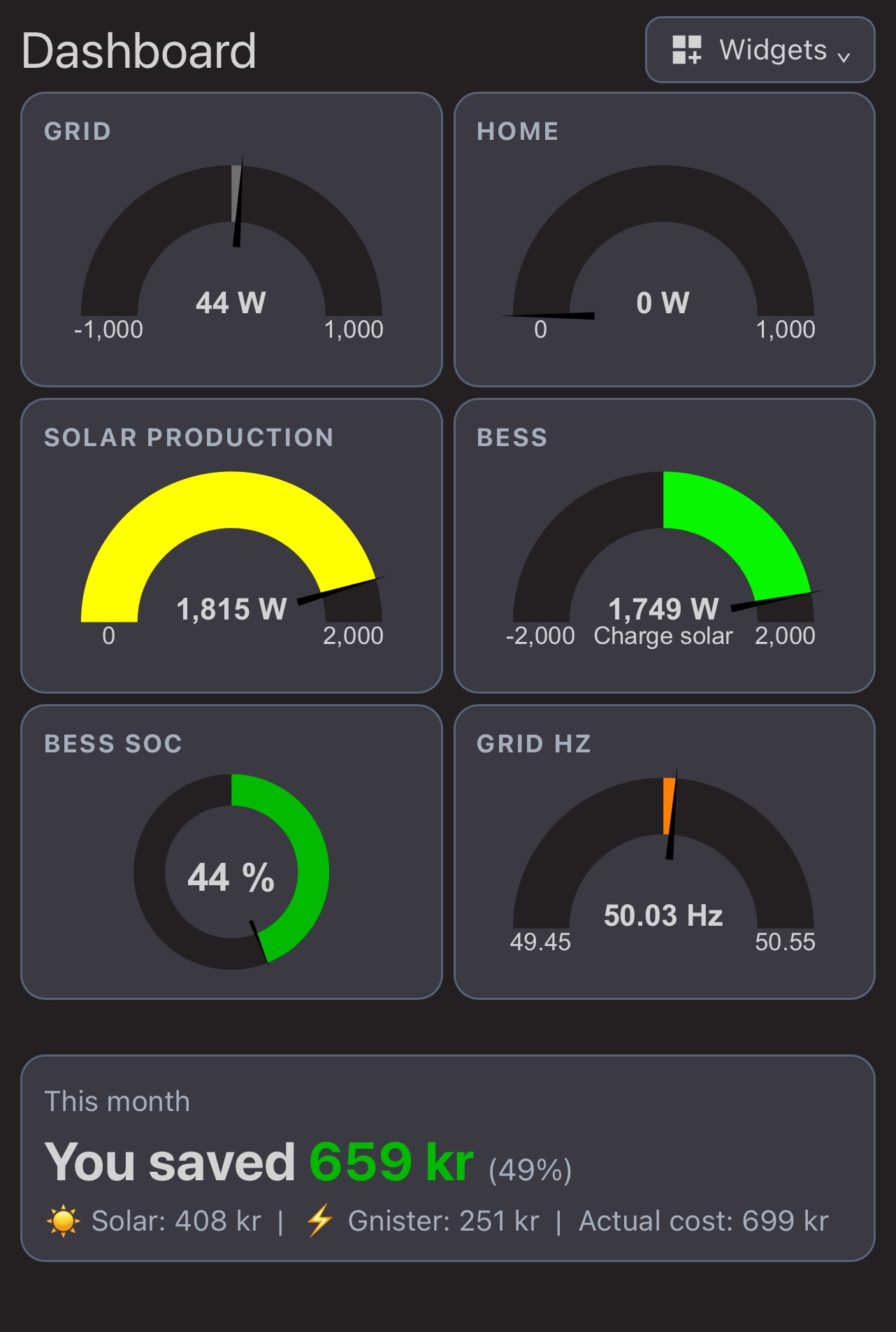Click the 50.03 Hz frequency value
Image resolution: width=896 pixels, height=1332 pixels.
(x=663, y=915)
